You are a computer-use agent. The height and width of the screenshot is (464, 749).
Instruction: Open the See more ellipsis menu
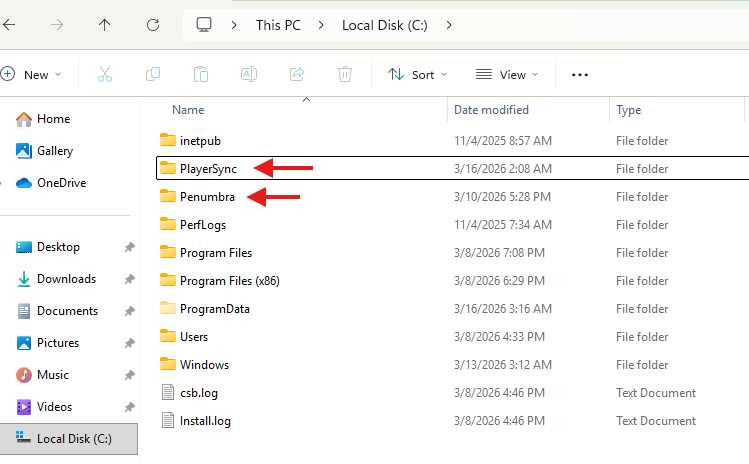click(x=579, y=74)
